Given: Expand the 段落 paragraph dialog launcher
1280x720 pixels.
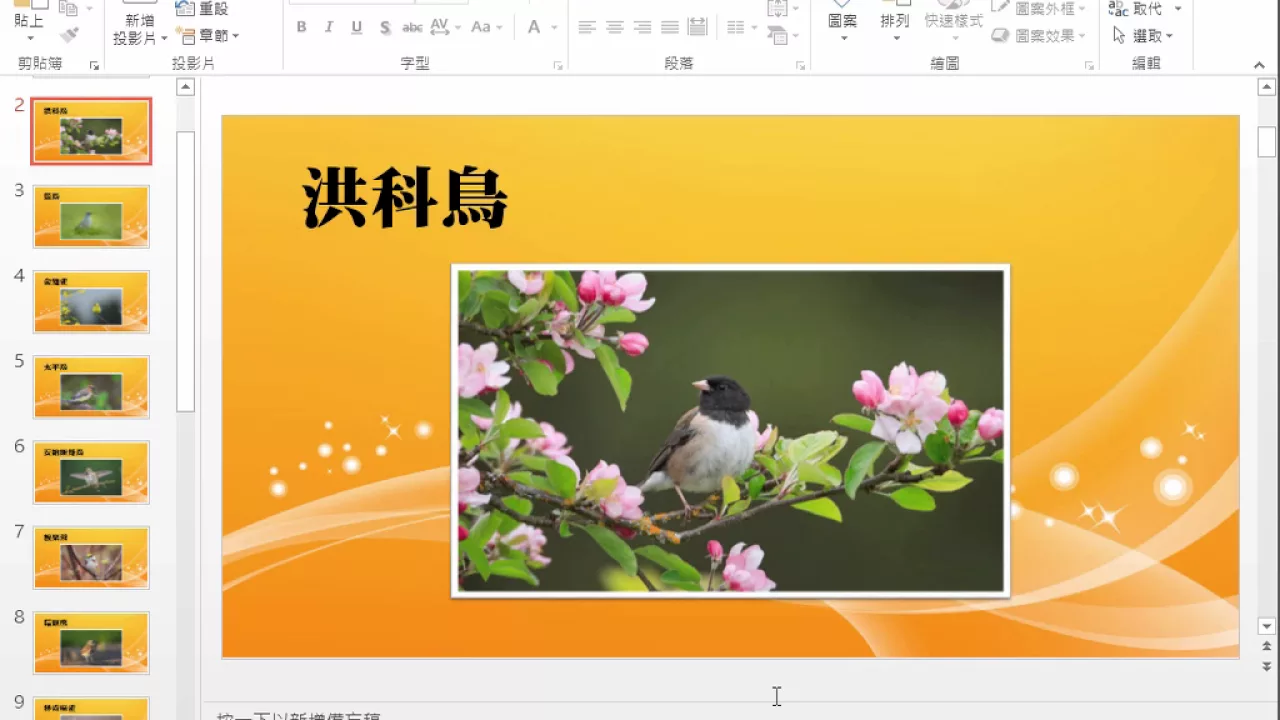Looking at the screenshot, I should 800,66.
